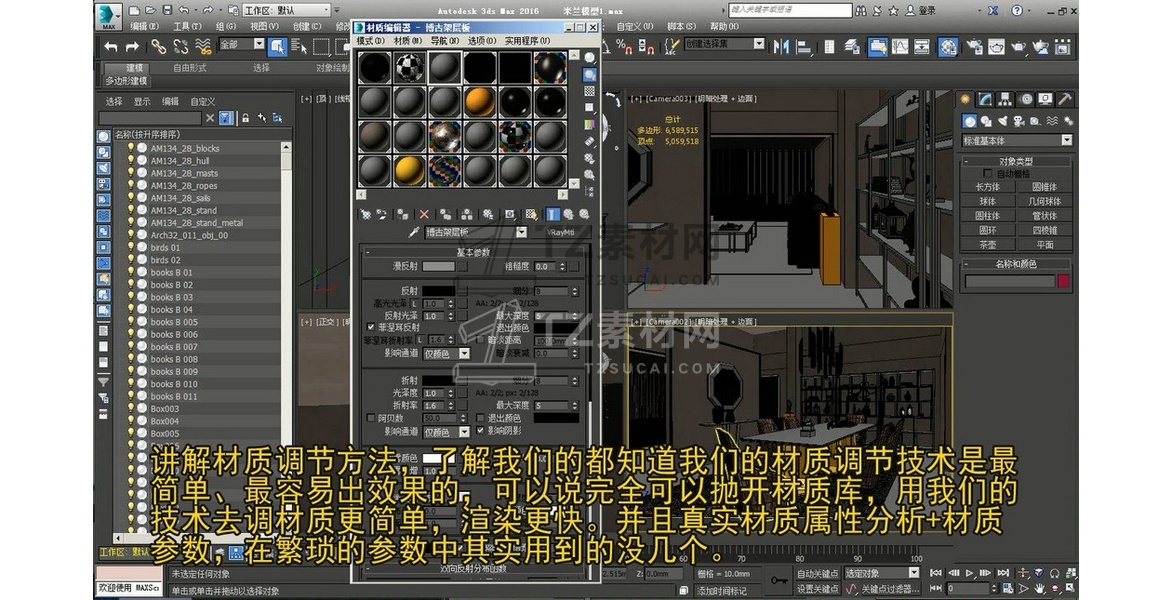Screen dimensions: 1172x600
Task: Open the Layer Explorer icon in main toolbar
Action: tap(852, 47)
